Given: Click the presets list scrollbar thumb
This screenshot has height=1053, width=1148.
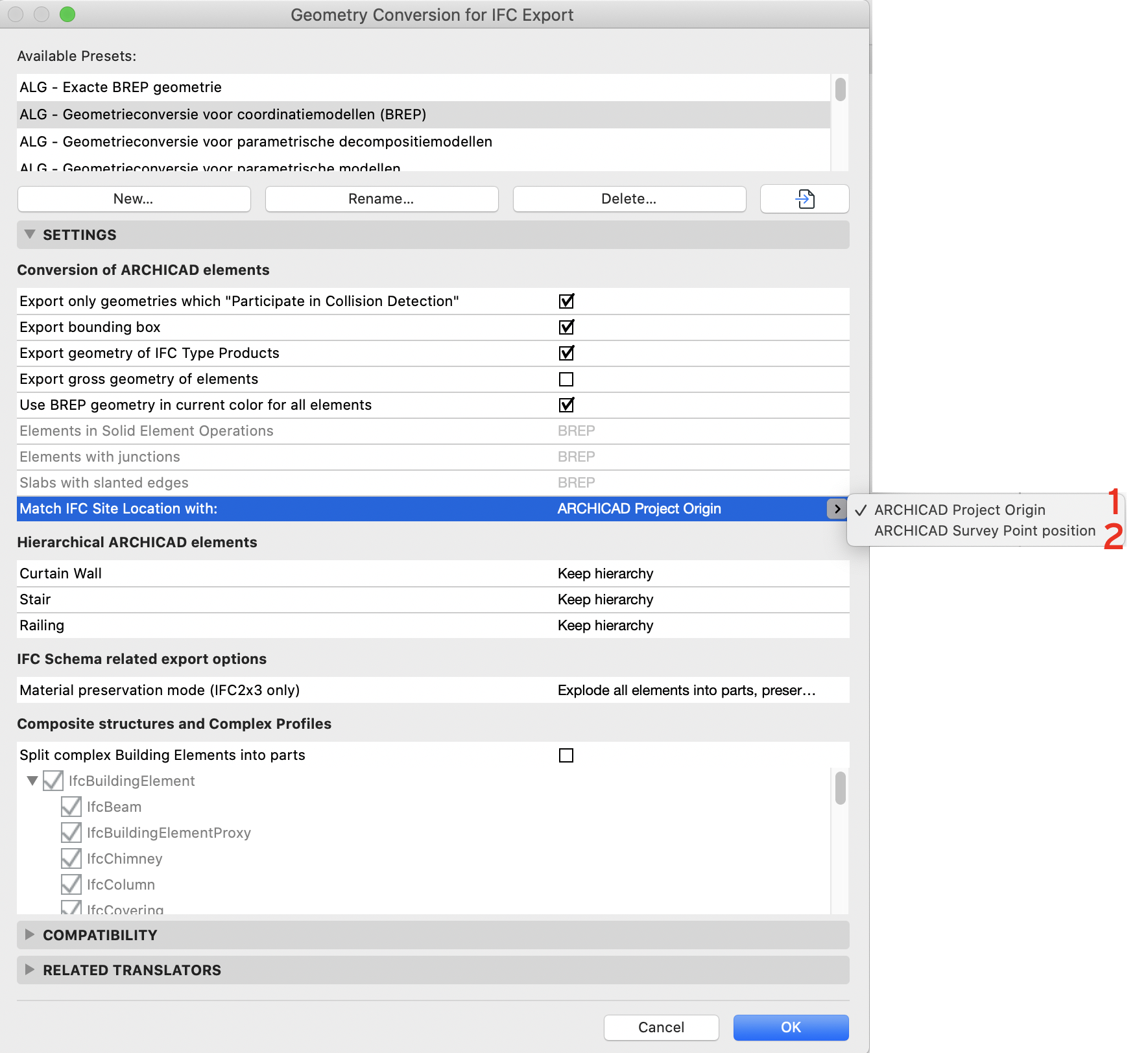Looking at the screenshot, I should click(840, 89).
